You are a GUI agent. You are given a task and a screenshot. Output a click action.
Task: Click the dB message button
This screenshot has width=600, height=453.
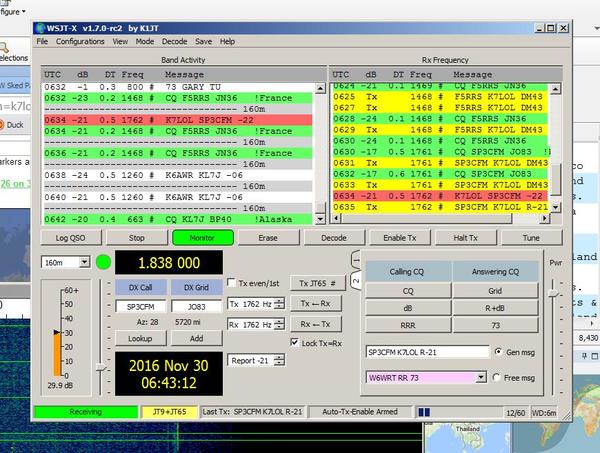tap(408, 308)
